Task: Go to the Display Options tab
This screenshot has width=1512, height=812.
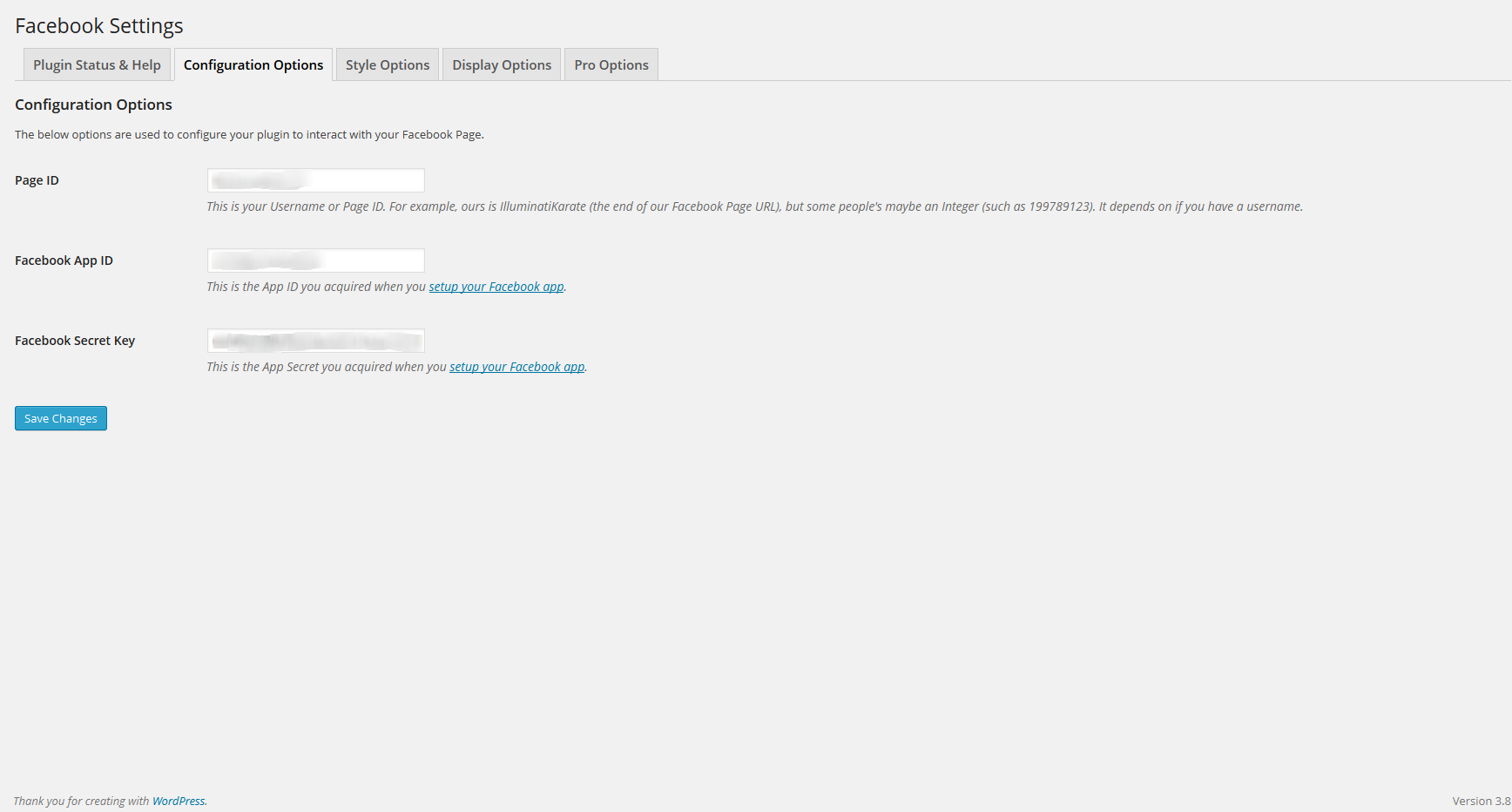Action: pyautogui.click(x=502, y=65)
